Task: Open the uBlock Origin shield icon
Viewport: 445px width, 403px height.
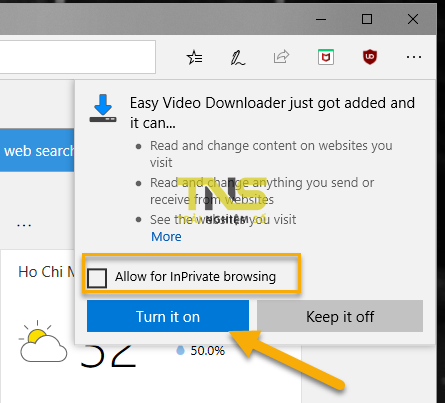Action: click(x=370, y=57)
